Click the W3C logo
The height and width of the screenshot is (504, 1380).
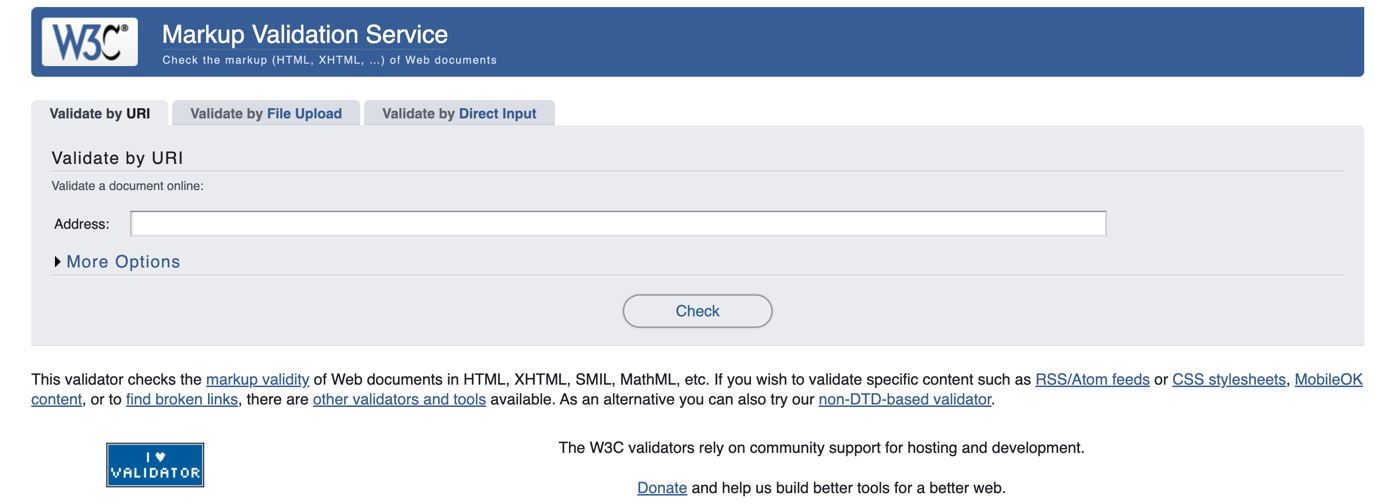89,42
